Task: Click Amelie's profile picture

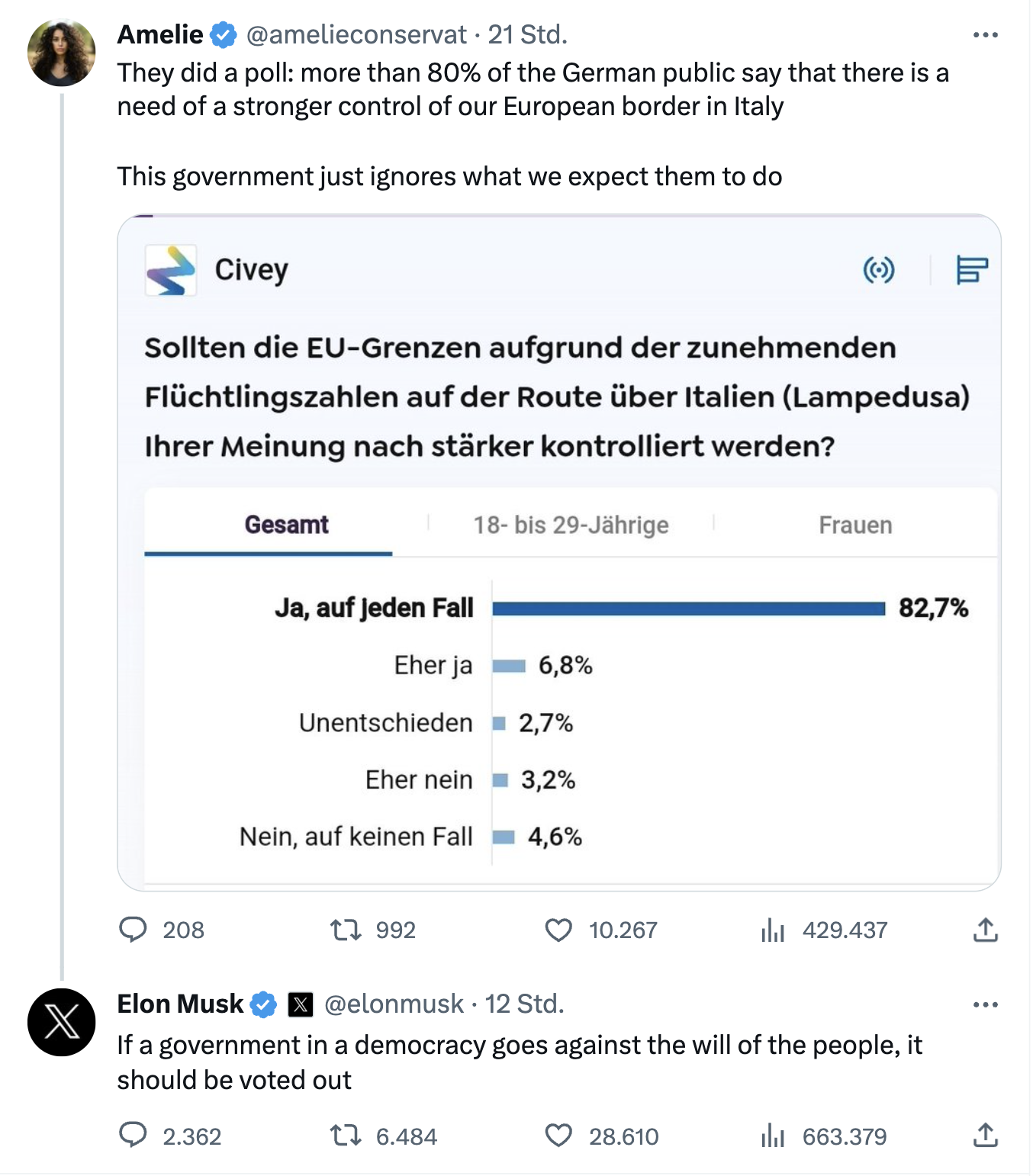Action: click(x=62, y=53)
